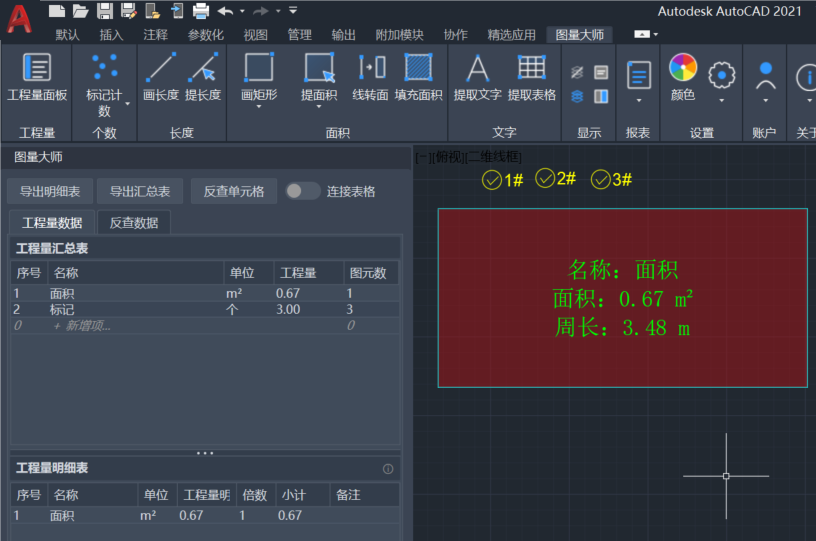Click the viewport label [-][俯视][二维线框]

[468, 157]
